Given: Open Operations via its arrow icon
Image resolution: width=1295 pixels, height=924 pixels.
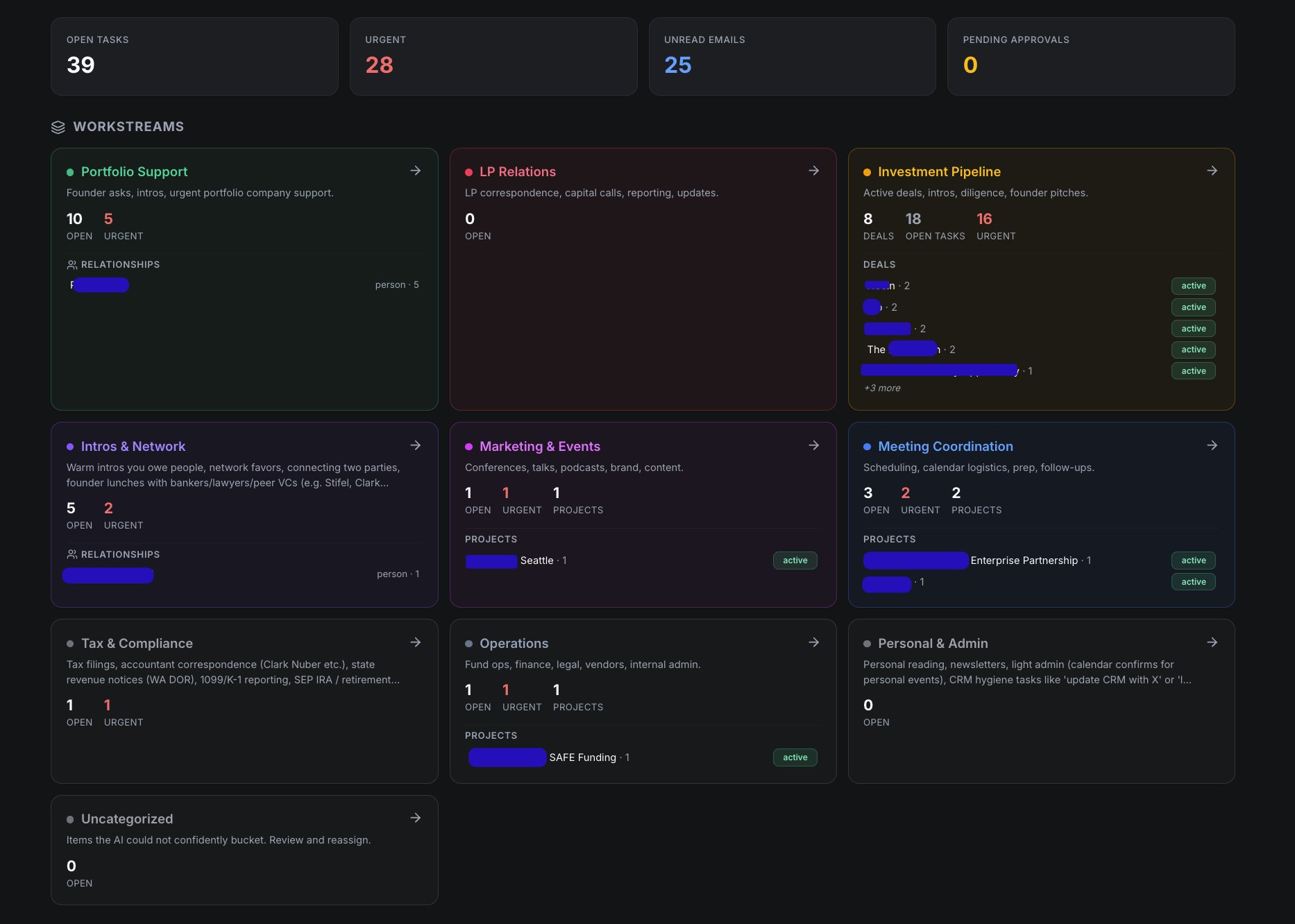Looking at the screenshot, I should [x=813, y=642].
